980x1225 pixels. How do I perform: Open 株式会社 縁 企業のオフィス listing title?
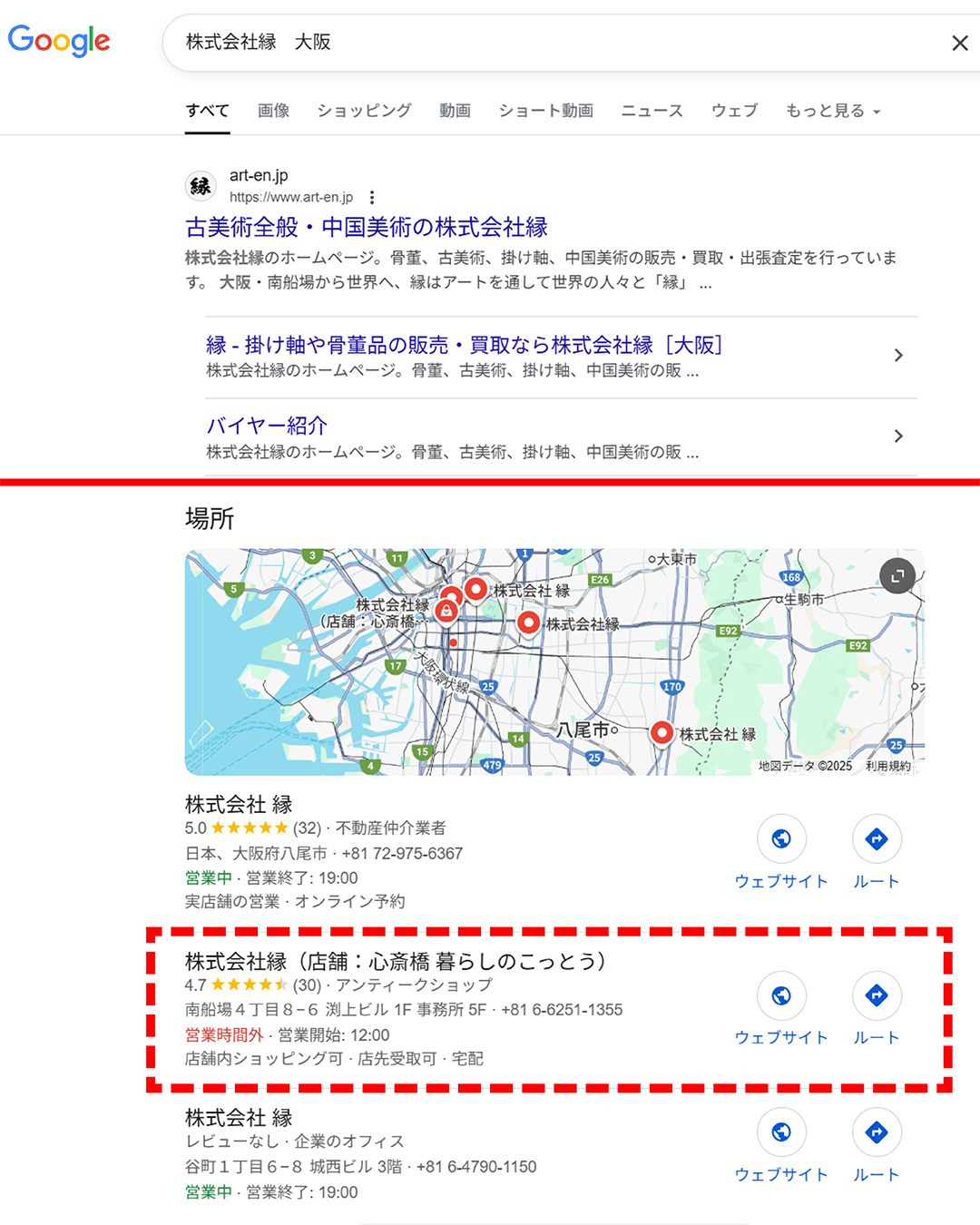click(x=239, y=1117)
